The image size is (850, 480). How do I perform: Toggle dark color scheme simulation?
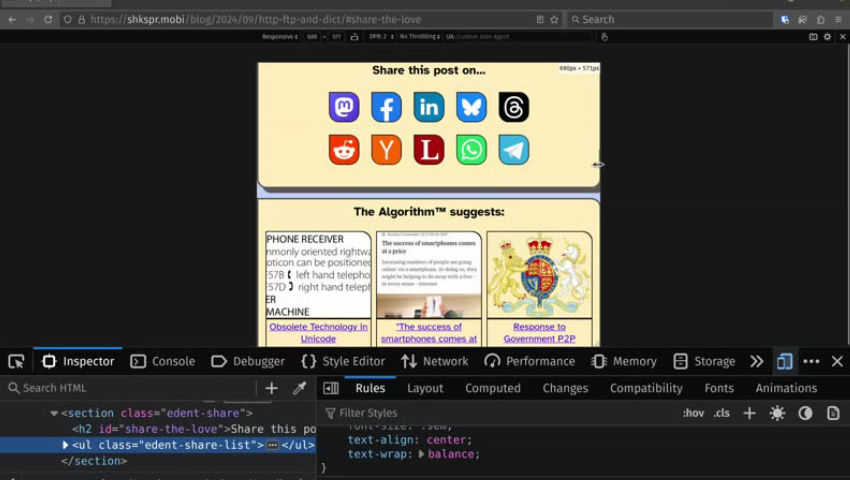pyautogui.click(x=805, y=413)
